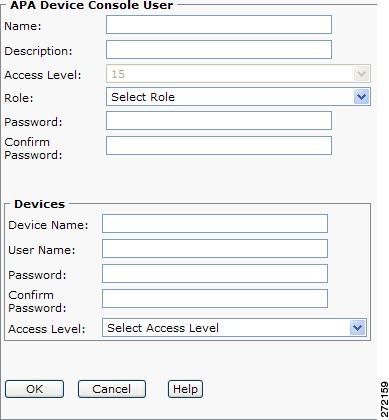
Task: Open the Select Role dropdown
Action: (x=238, y=97)
